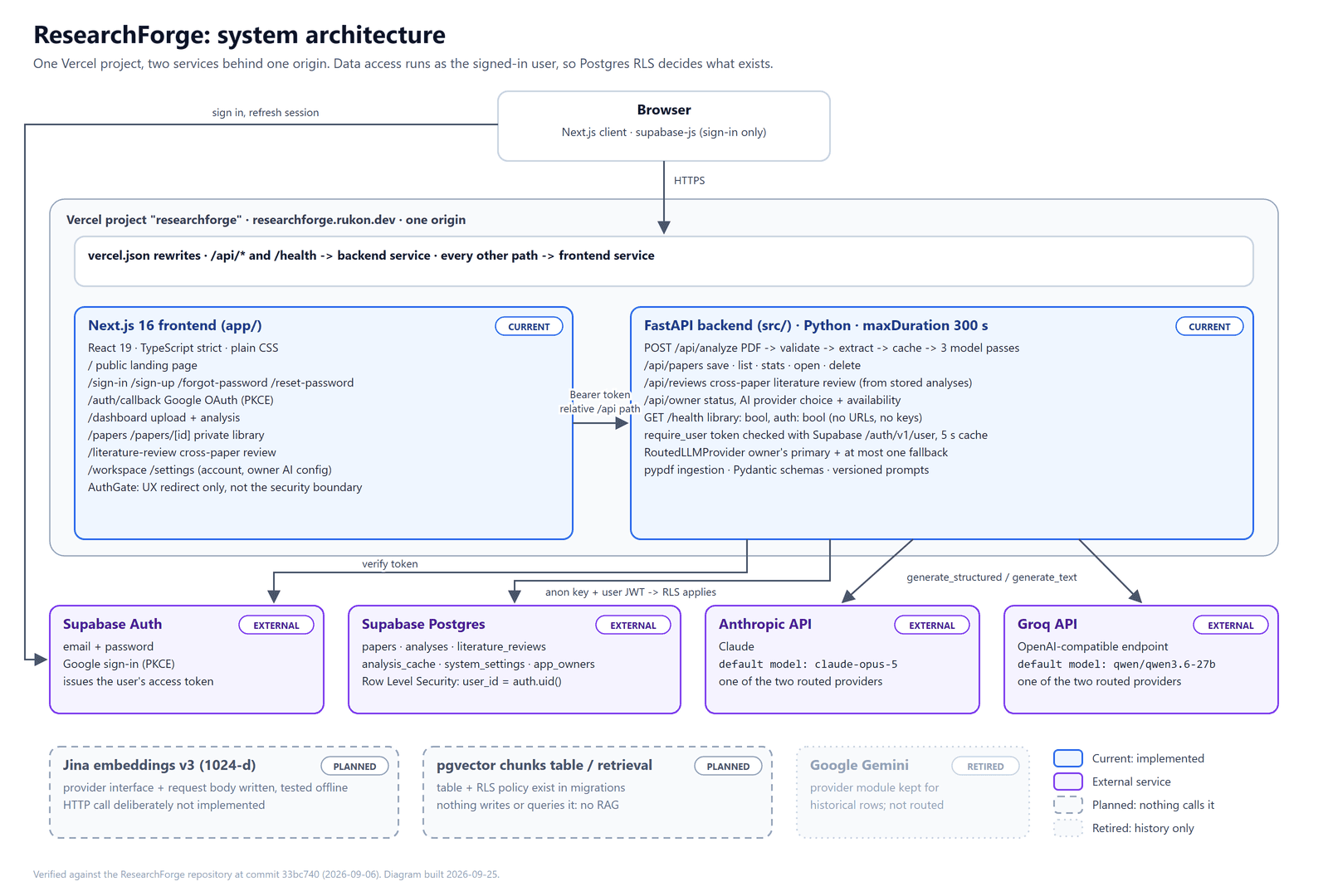
Task: Click 'Next.js client · supabase-js (sign-in only)'
Action: click(664, 132)
